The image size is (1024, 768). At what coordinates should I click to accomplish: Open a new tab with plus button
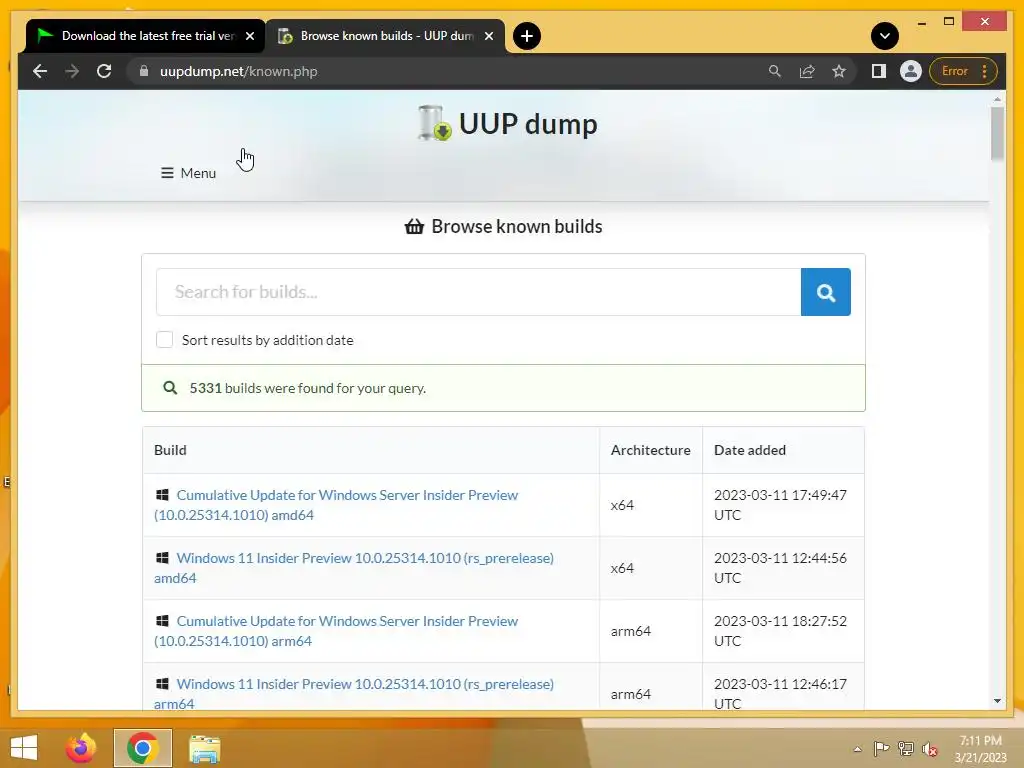pos(527,36)
